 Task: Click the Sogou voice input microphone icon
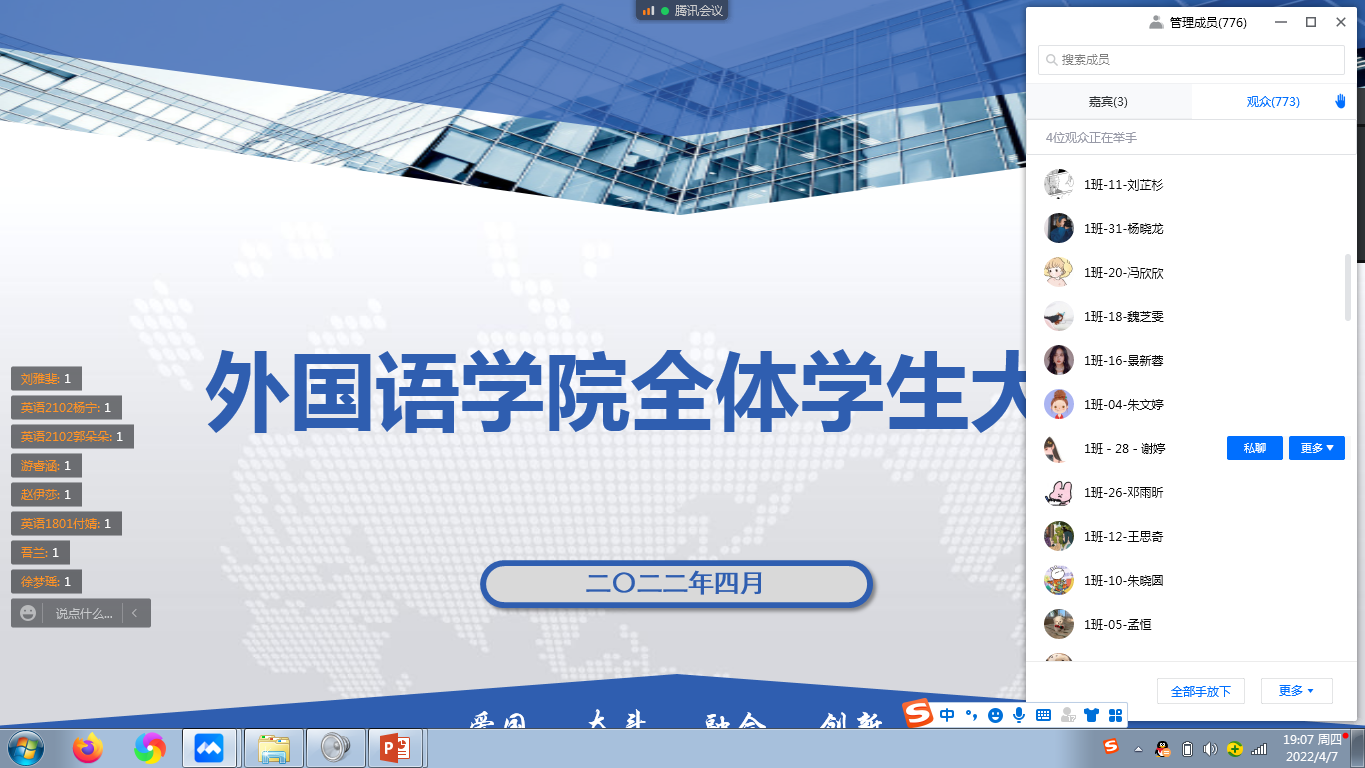1019,715
